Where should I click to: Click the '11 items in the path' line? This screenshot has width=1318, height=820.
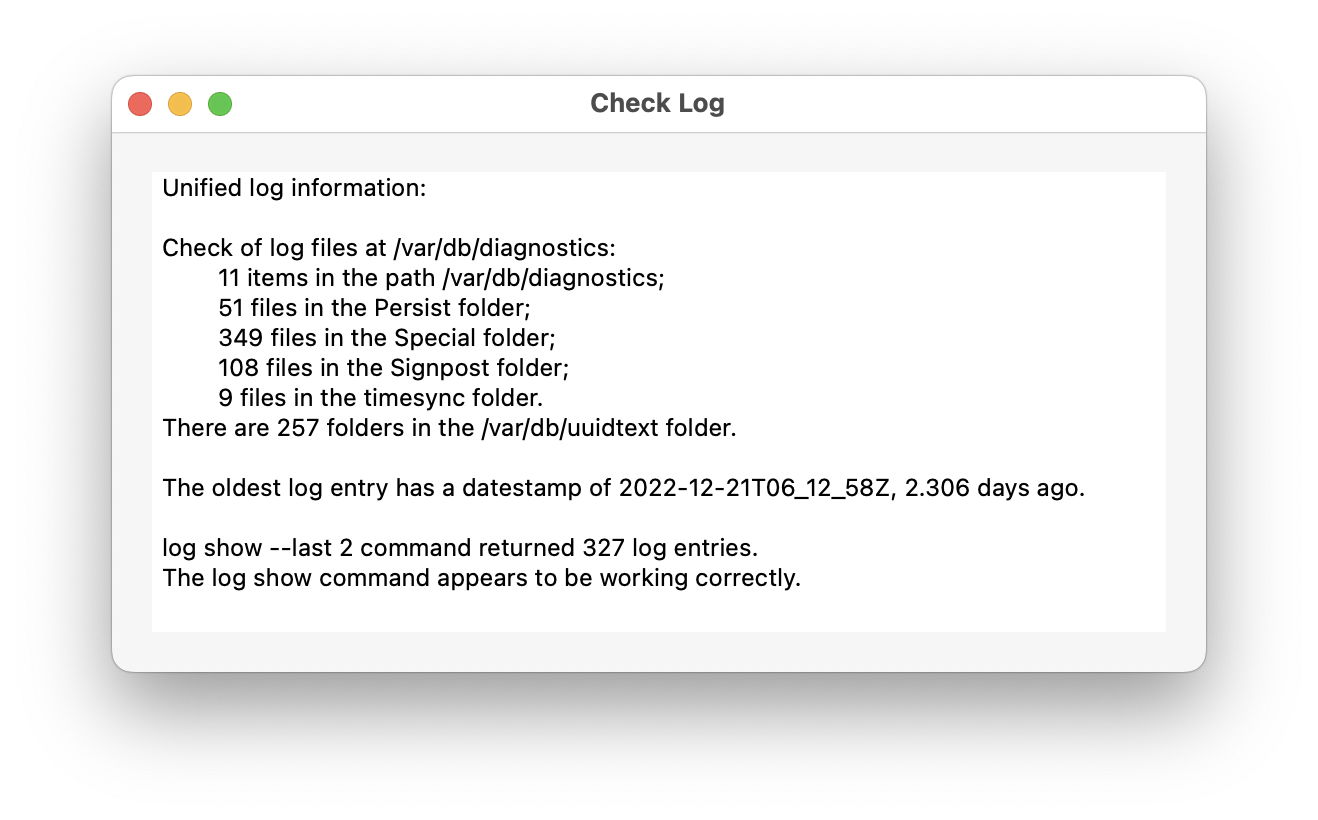click(441, 278)
